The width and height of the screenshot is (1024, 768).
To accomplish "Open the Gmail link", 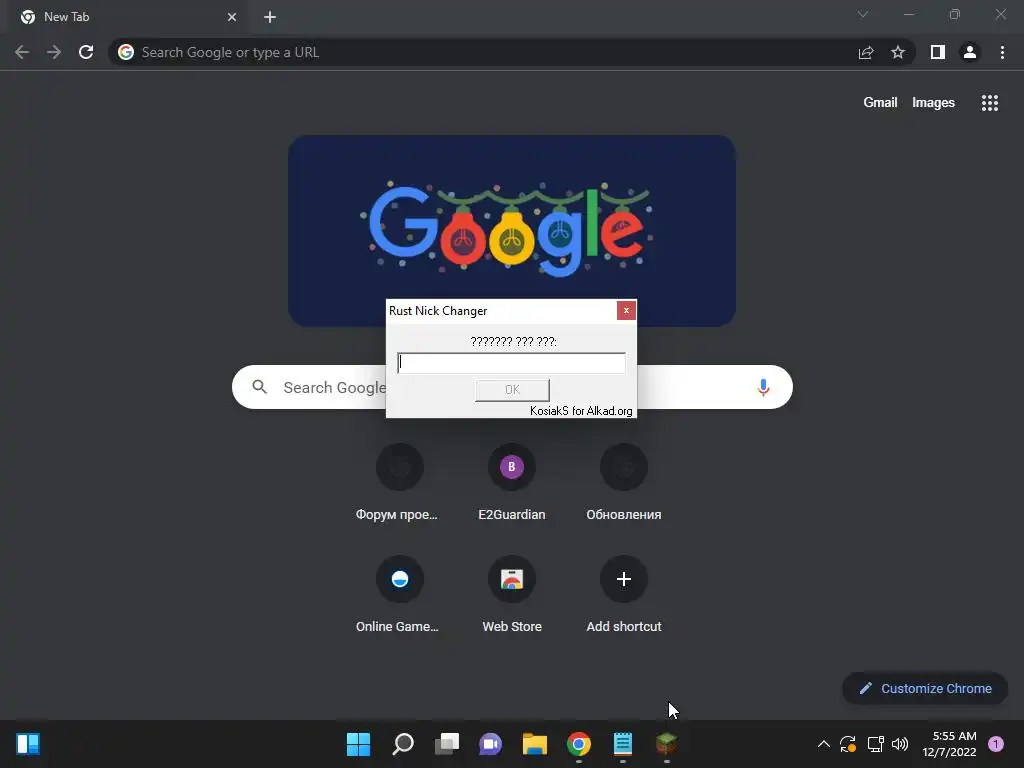I will coord(880,103).
